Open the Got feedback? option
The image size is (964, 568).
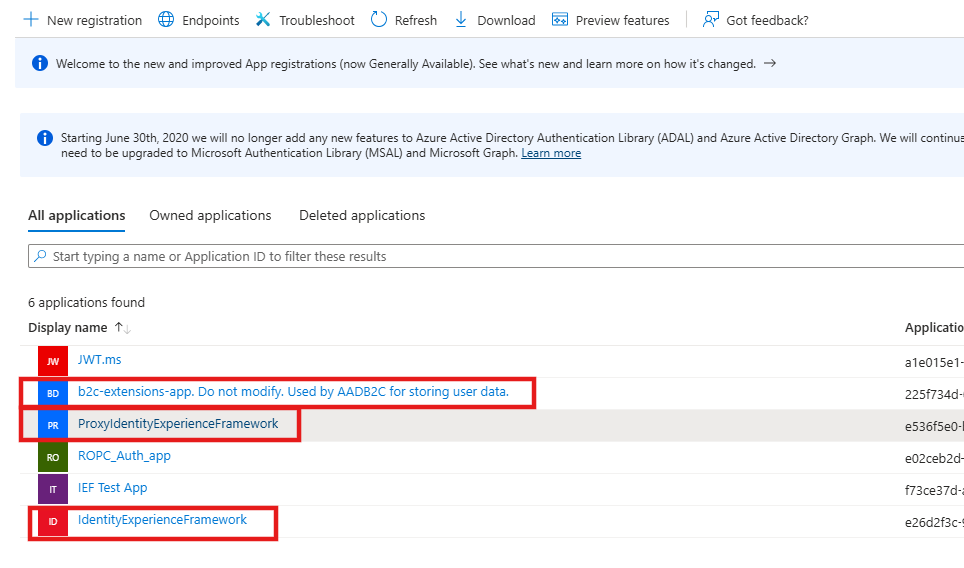pyautogui.click(x=756, y=20)
